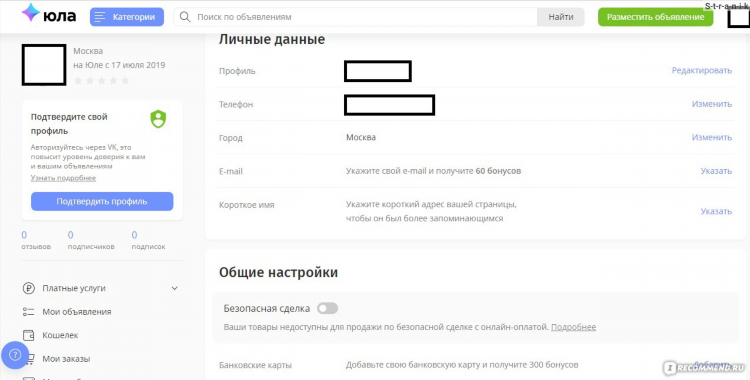Click Указать link in E-mail row

(x=716, y=171)
